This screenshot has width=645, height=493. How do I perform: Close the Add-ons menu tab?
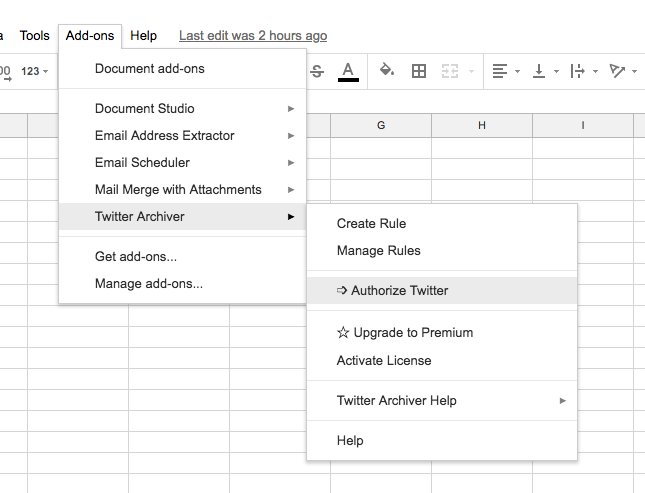[90, 36]
